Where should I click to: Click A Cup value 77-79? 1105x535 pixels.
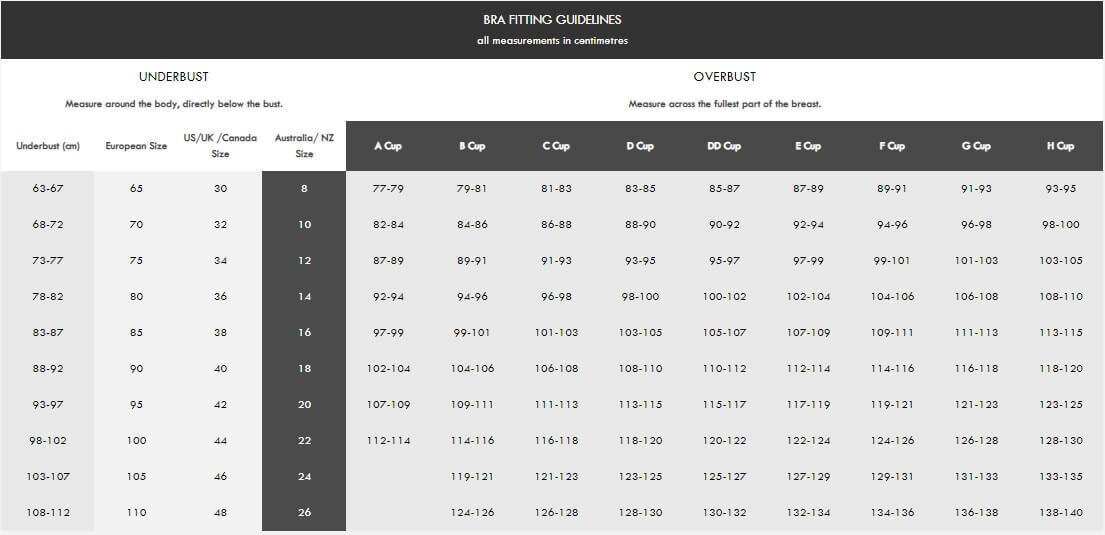pyautogui.click(x=388, y=189)
